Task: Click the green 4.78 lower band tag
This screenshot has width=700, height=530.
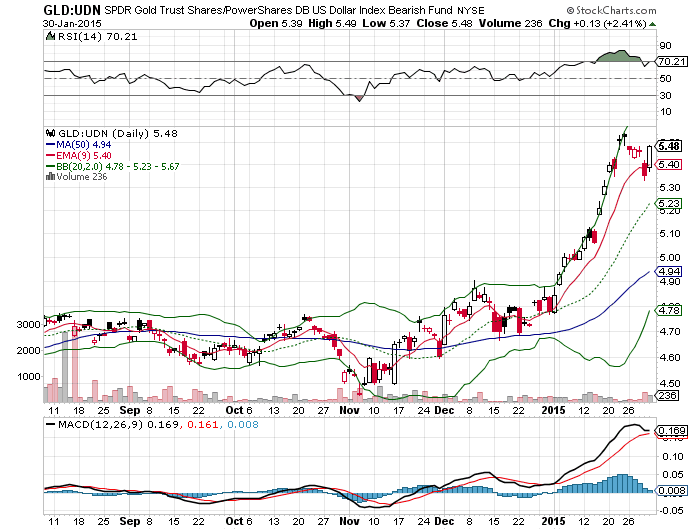Action: [668, 310]
